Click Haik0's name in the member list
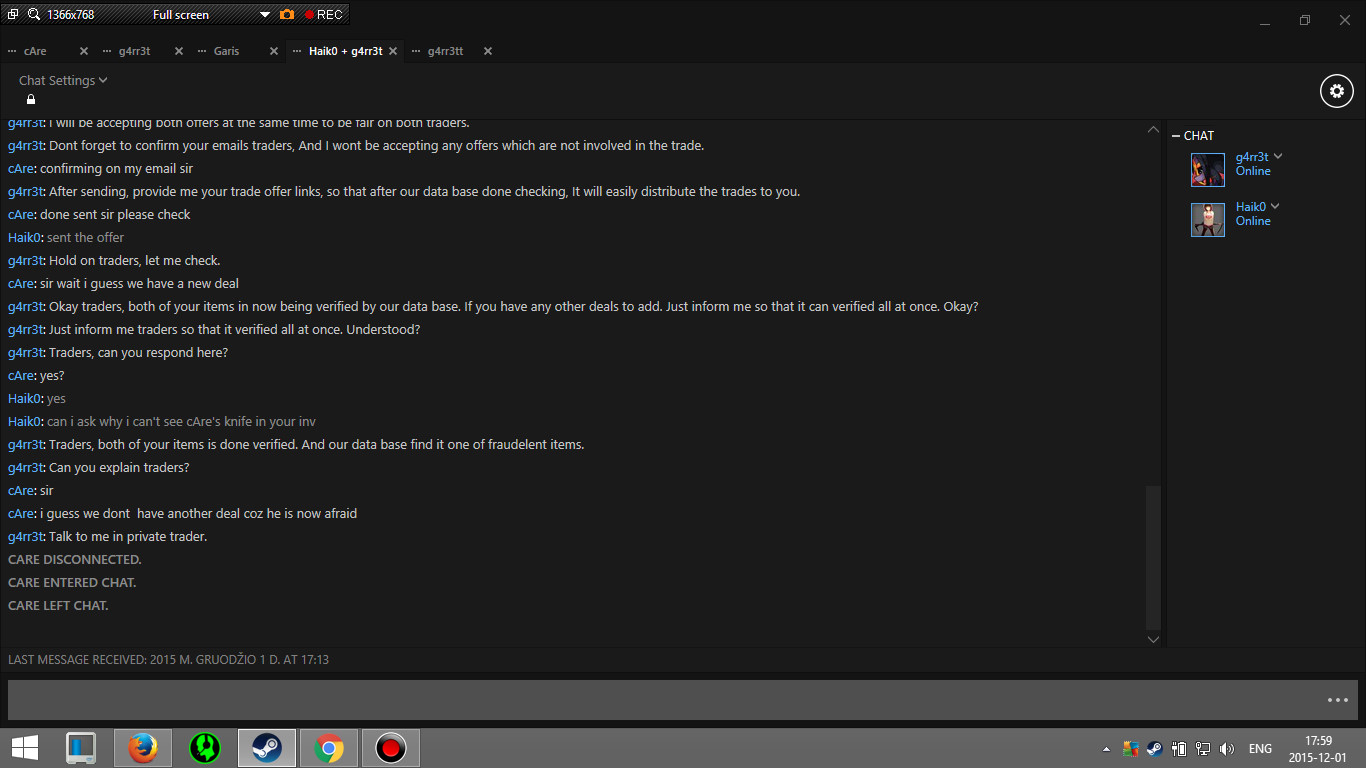The width and height of the screenshot is (1366, 768). click(1250, 207)
